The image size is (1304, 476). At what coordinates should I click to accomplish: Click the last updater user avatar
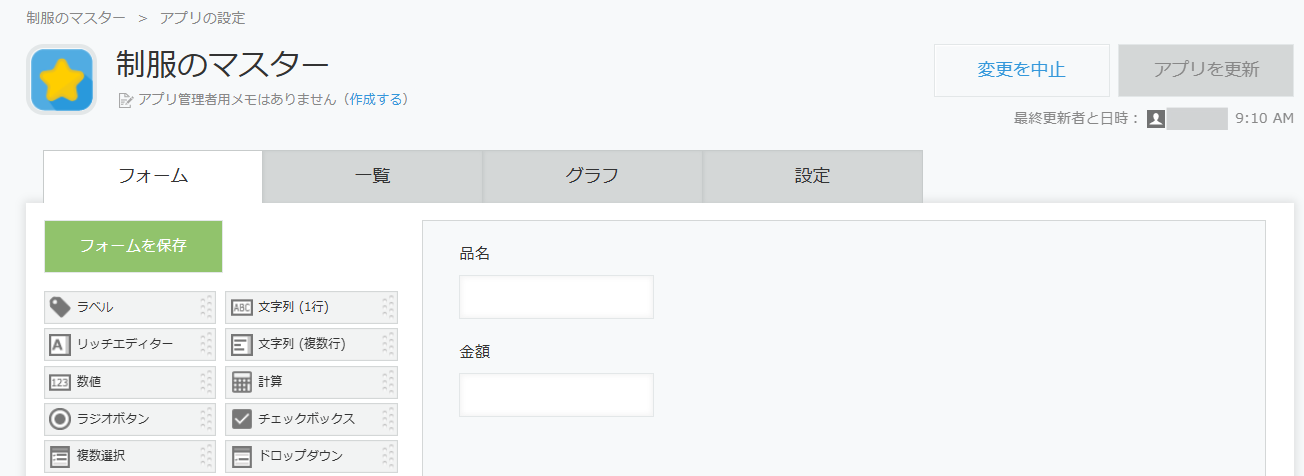[1156, 119]
